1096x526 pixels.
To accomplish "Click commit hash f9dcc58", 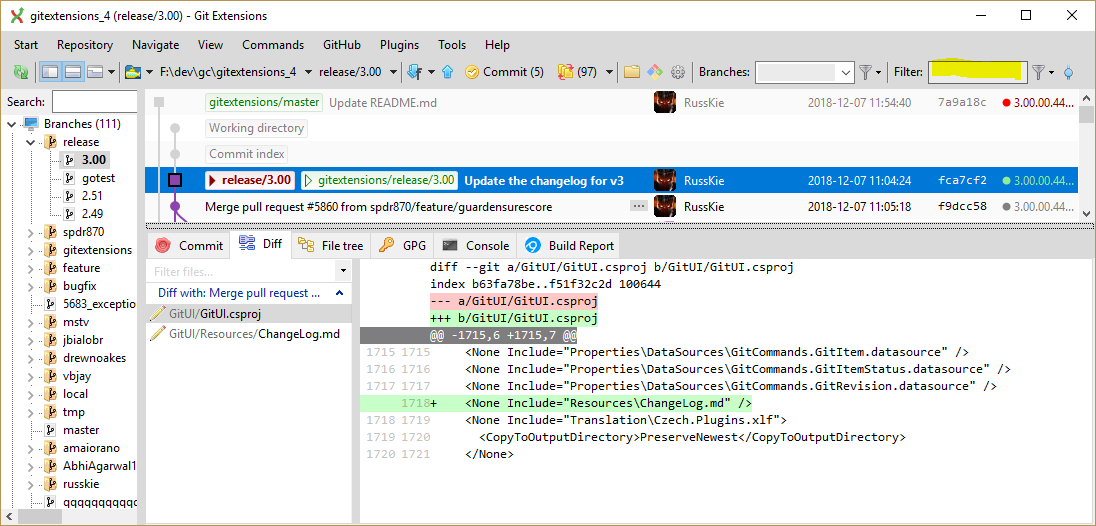I will tap(962, 207).
